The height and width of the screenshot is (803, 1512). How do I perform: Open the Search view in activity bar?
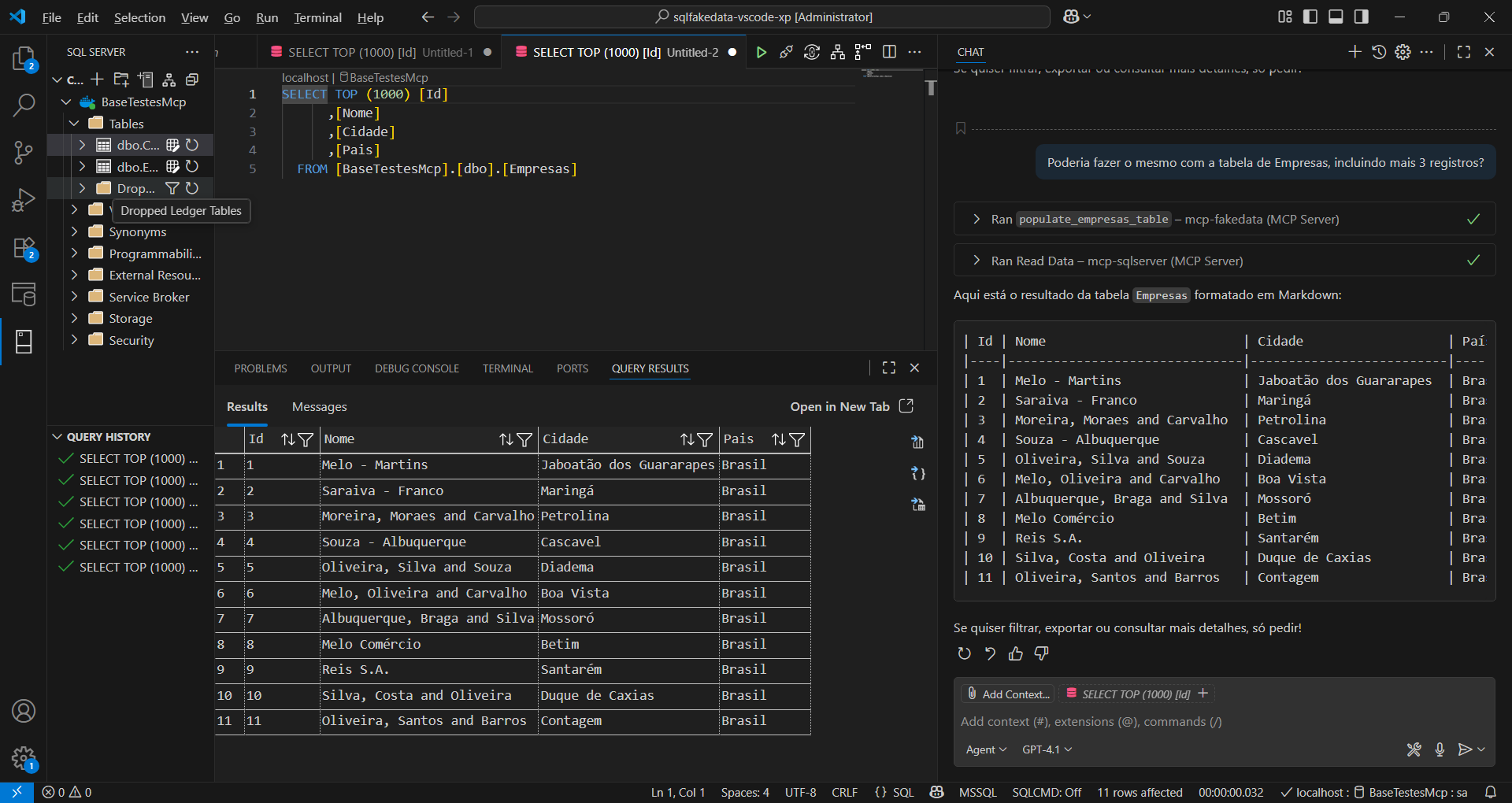tap(24, 105)
